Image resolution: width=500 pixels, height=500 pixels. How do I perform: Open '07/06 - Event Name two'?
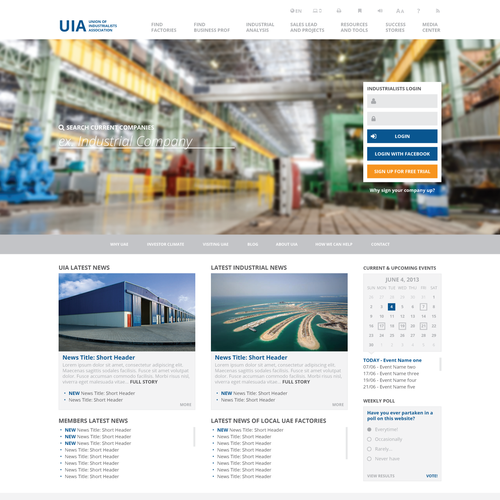[389, 367]
